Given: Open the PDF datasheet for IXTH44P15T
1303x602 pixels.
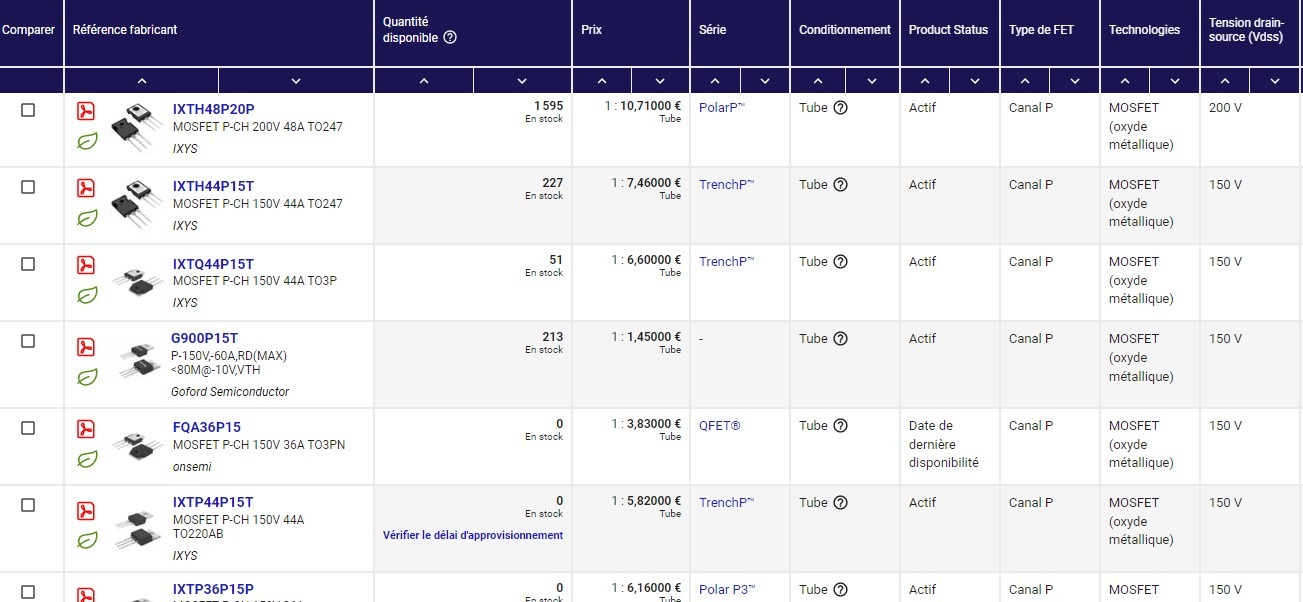Looking at the screenshot, I should [87, 188].
